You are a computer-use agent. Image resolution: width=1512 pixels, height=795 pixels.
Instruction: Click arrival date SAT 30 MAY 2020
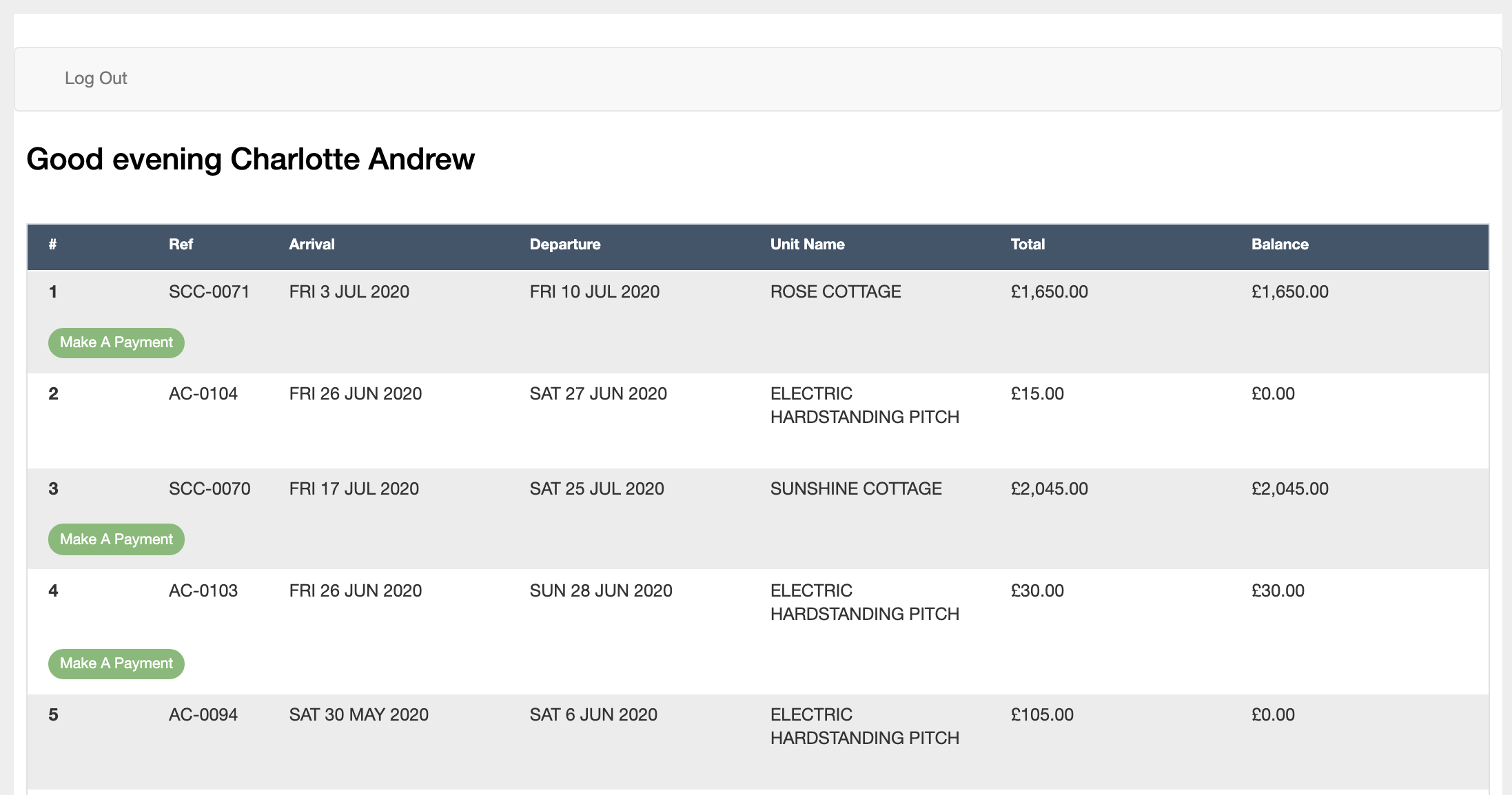[x=358, y=715]
